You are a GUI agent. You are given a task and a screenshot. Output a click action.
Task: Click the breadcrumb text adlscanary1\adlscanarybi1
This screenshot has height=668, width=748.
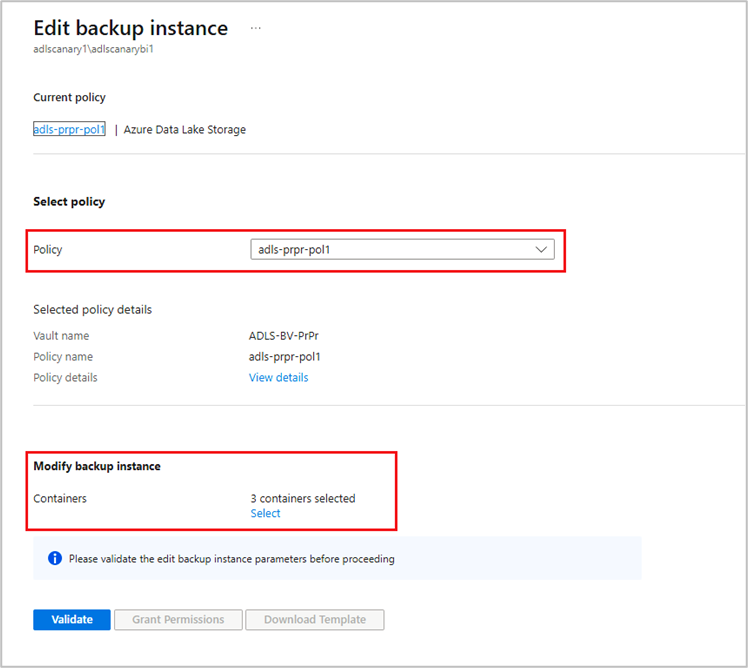click(x=94, y=49)
